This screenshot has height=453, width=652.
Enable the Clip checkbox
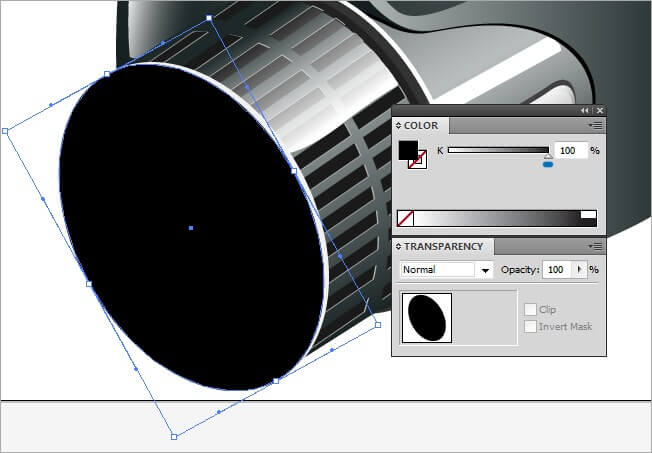531,310
